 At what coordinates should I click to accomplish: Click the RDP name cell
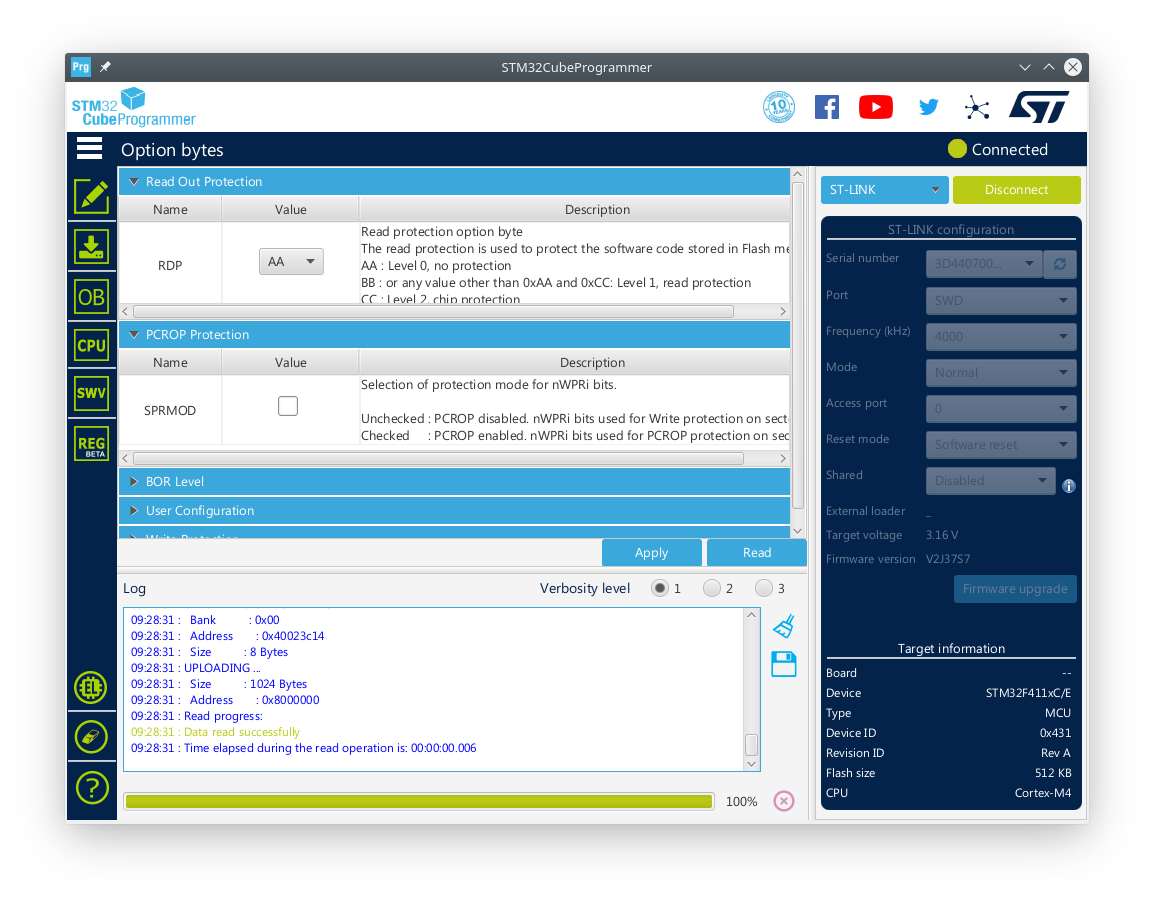coord(170,265)
